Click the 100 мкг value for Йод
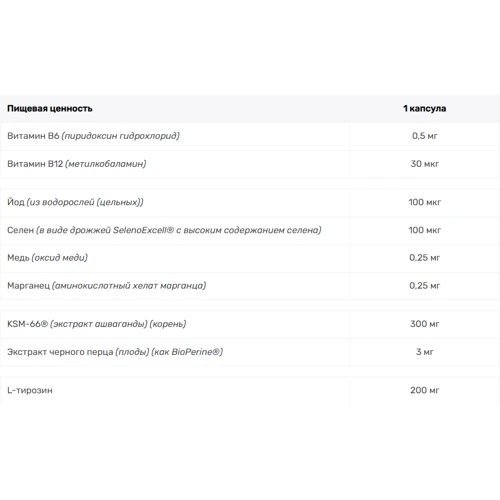Viewport: 500px width, 500px height. (424, 202)
